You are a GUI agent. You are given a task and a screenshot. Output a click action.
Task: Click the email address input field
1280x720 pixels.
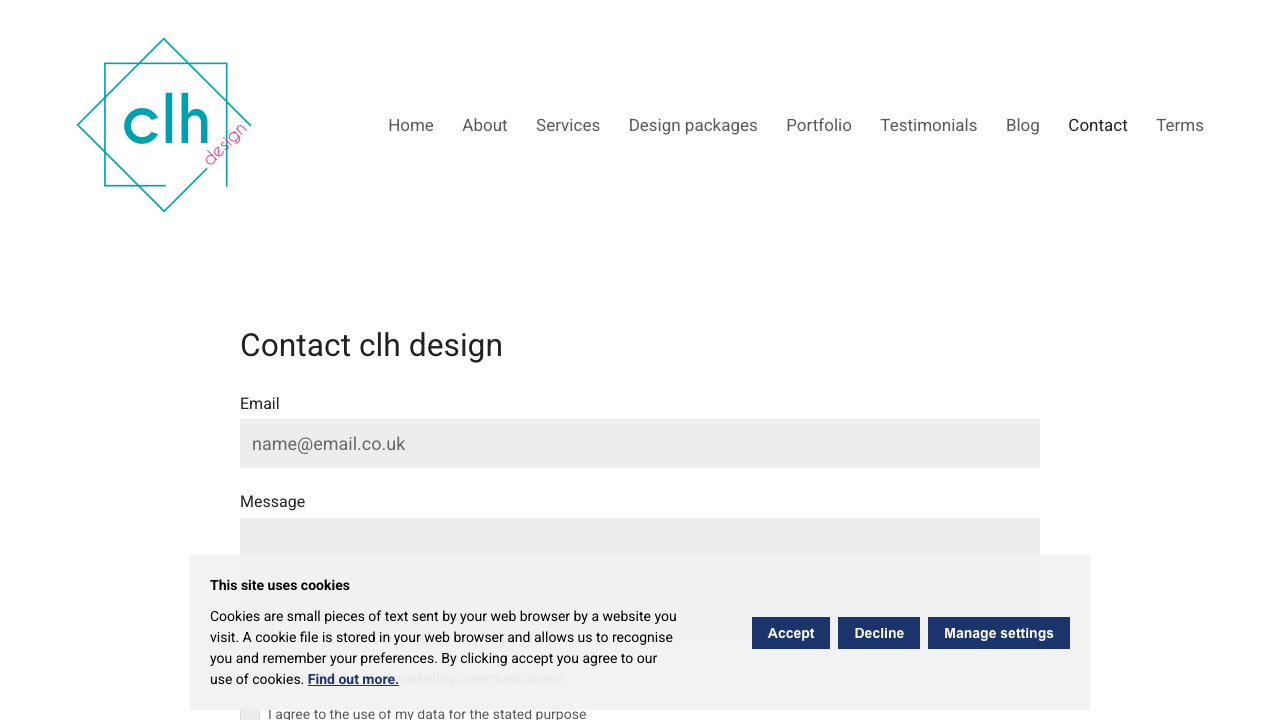640,443
